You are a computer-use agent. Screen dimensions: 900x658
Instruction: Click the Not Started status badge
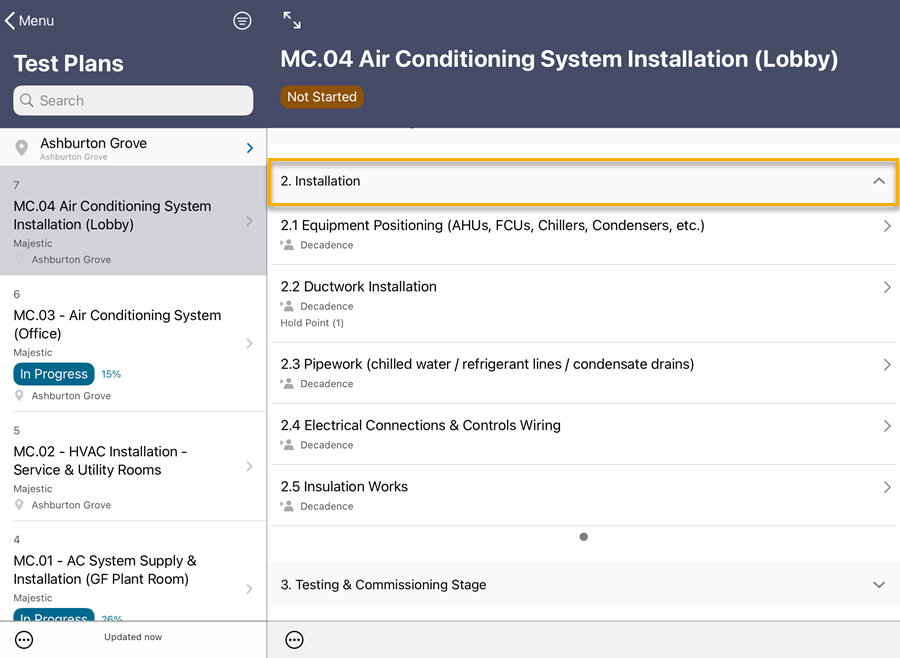321,97
